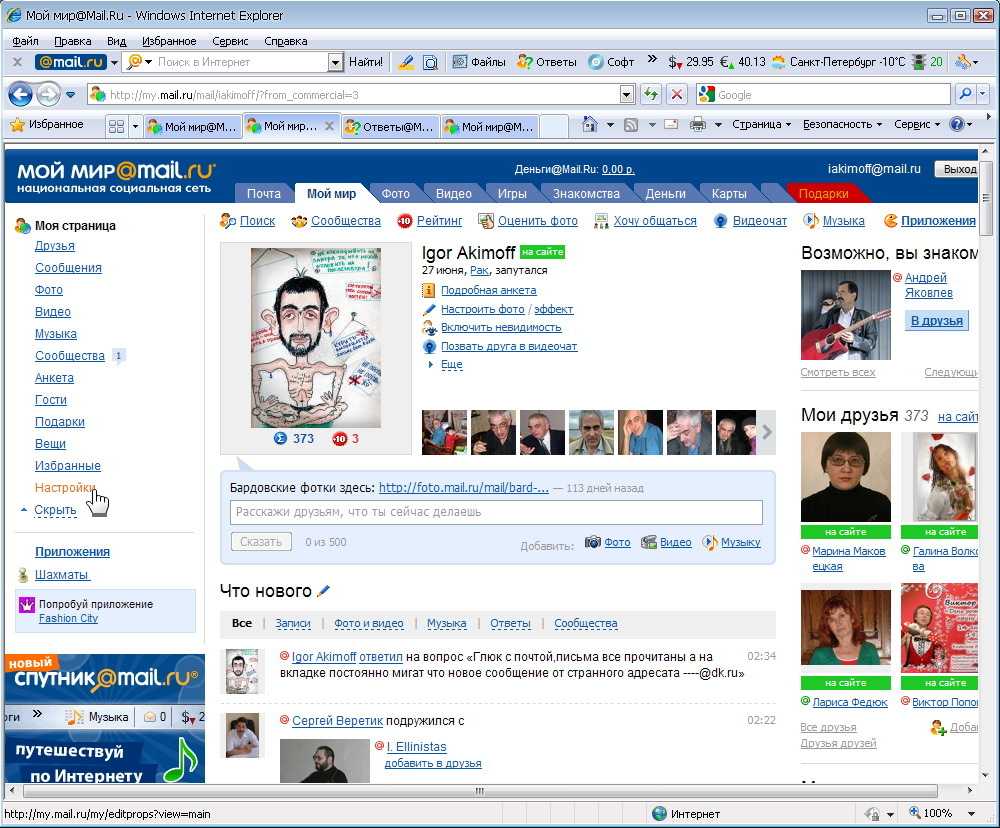Click the Google search magnifier button
This screenshot has height=828, width=1000.
[966, 95]
